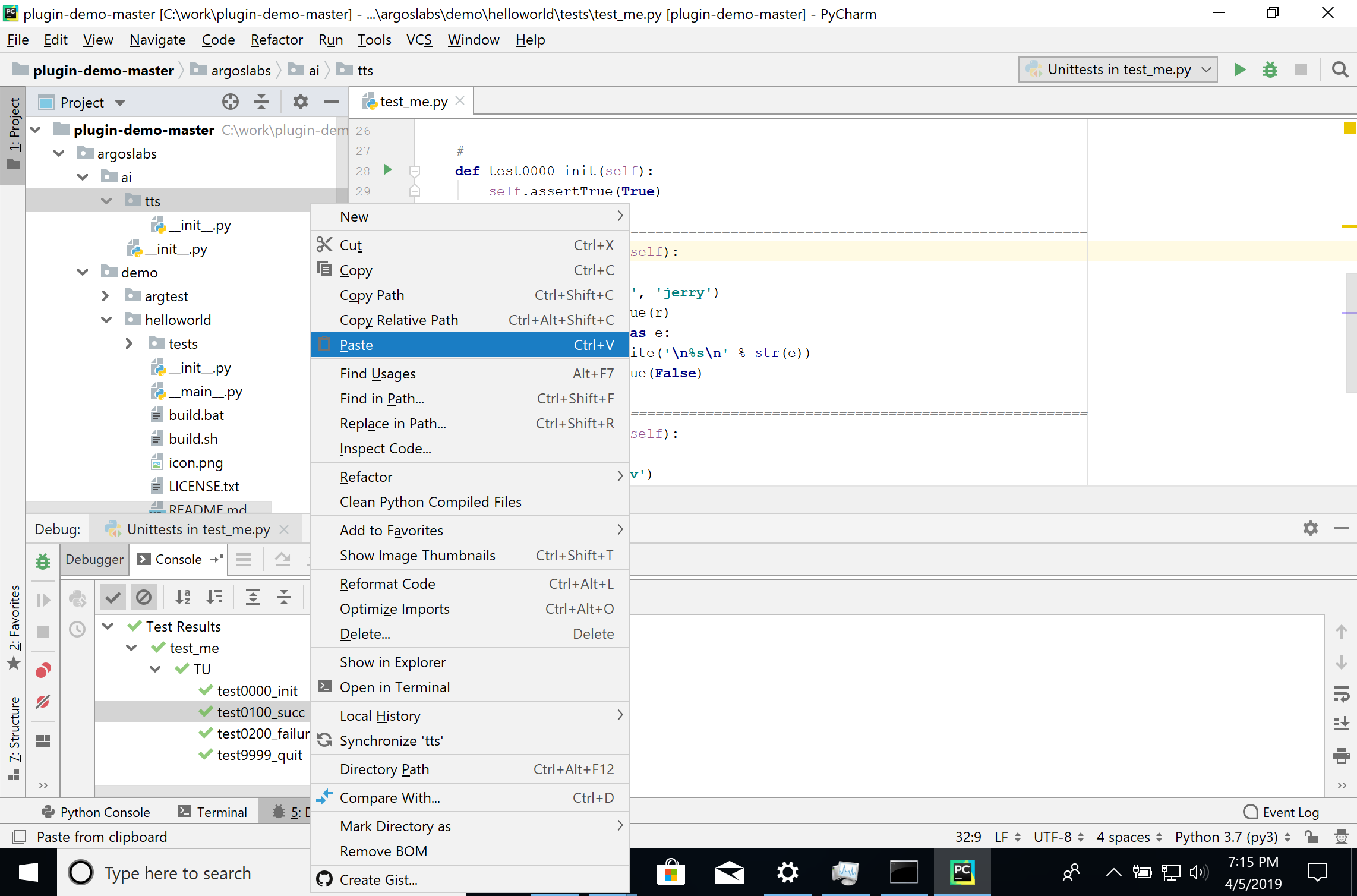Toggle Show Passed tests checkmark button
The height and width of the screenshot is (896, 1357).
(112, 597)
